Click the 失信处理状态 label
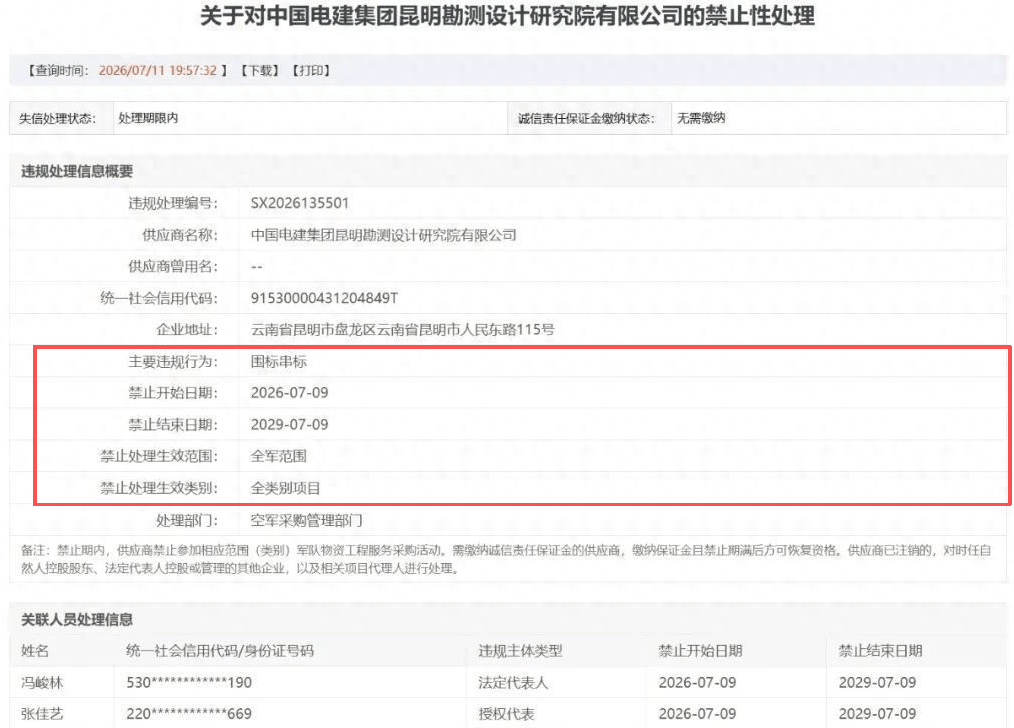 [x=57, y=118]
